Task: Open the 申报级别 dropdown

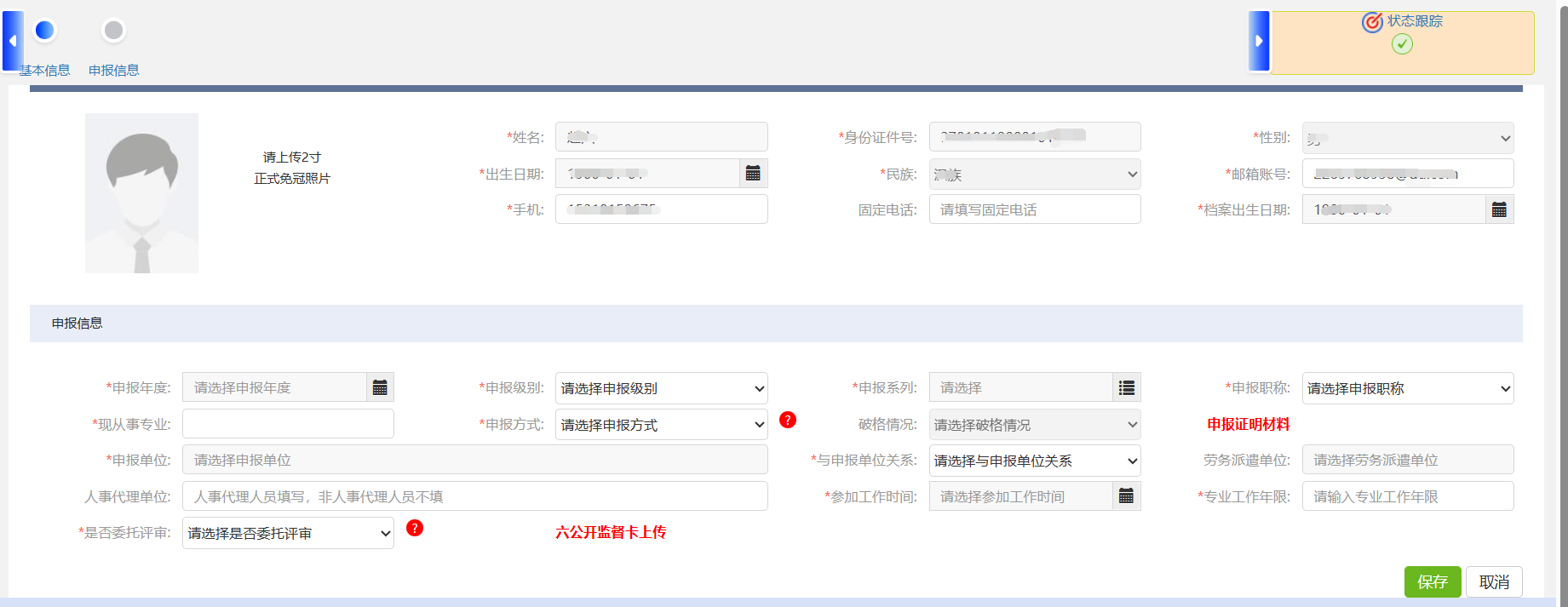Action: coord(661,388)
